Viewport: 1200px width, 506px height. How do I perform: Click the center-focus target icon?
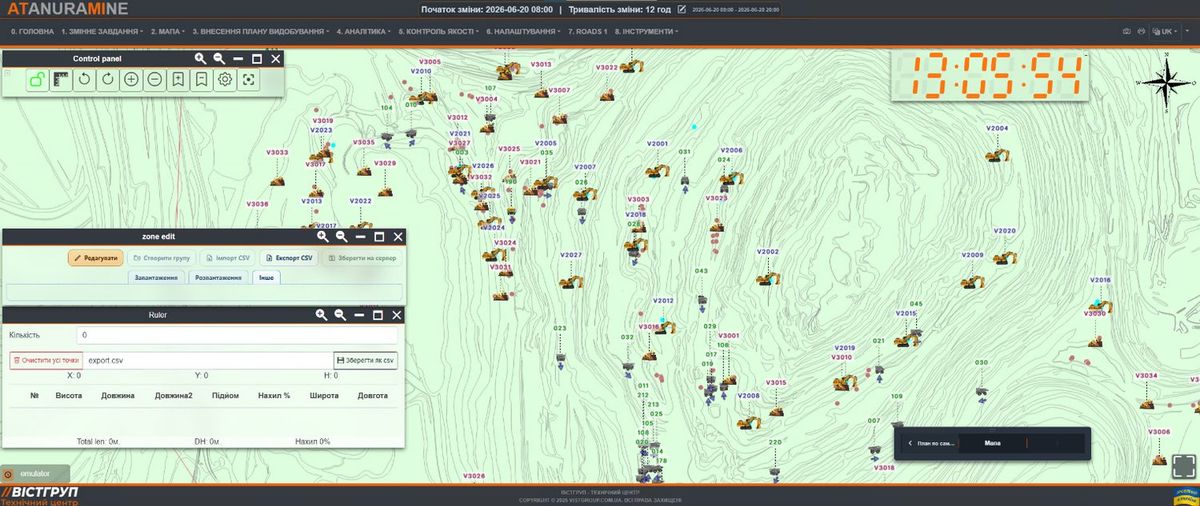[249, 79]
